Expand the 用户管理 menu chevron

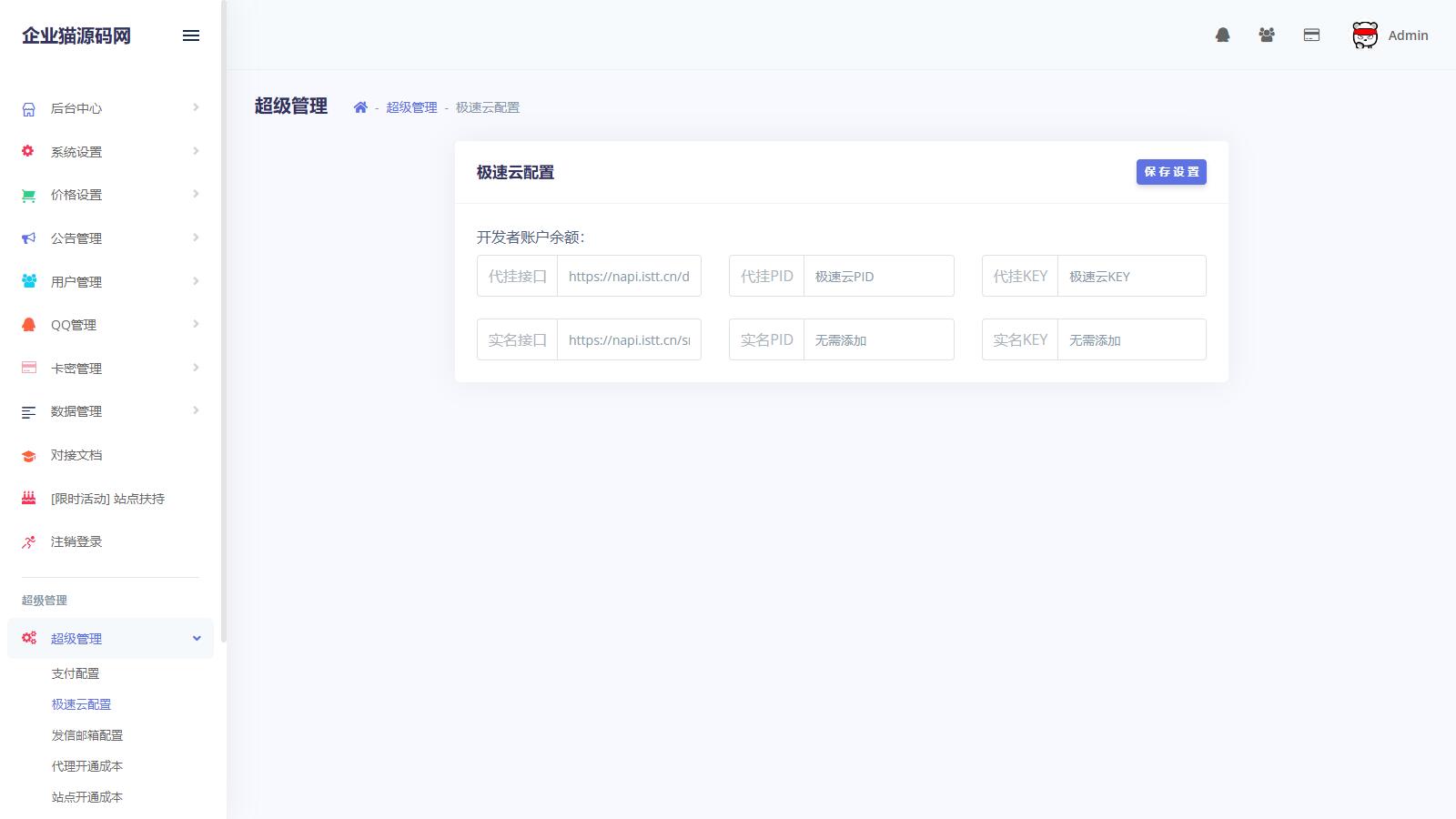[x=196, y=281]
